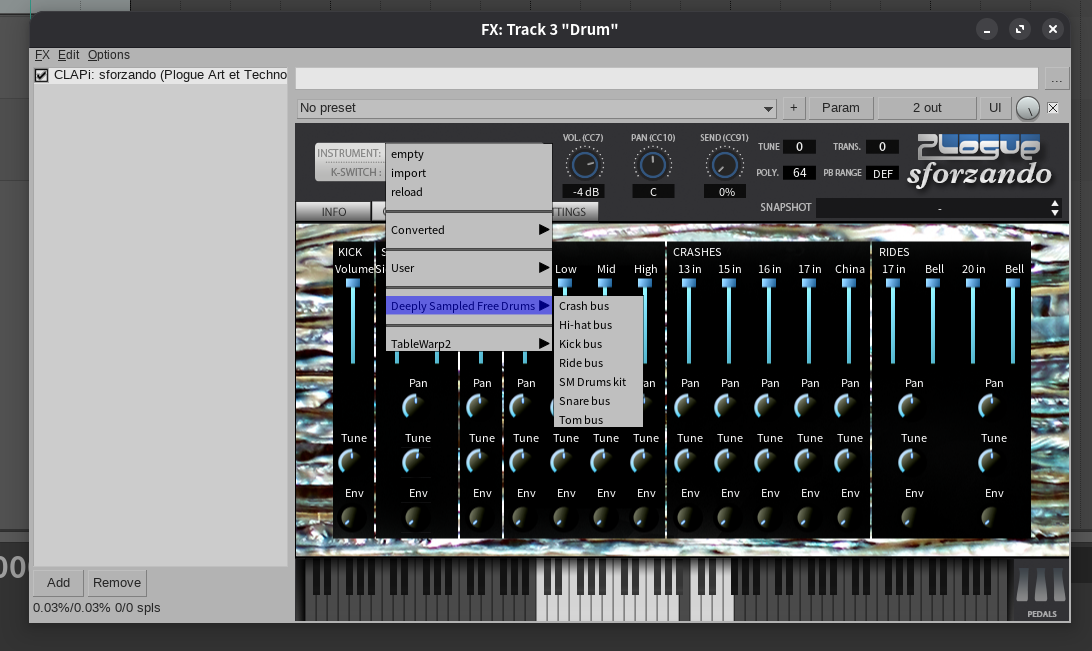Viewport: 1092px width, 651px height.
Task: Click the VOL (CC7) knob
Action: (x=583, y=164)
